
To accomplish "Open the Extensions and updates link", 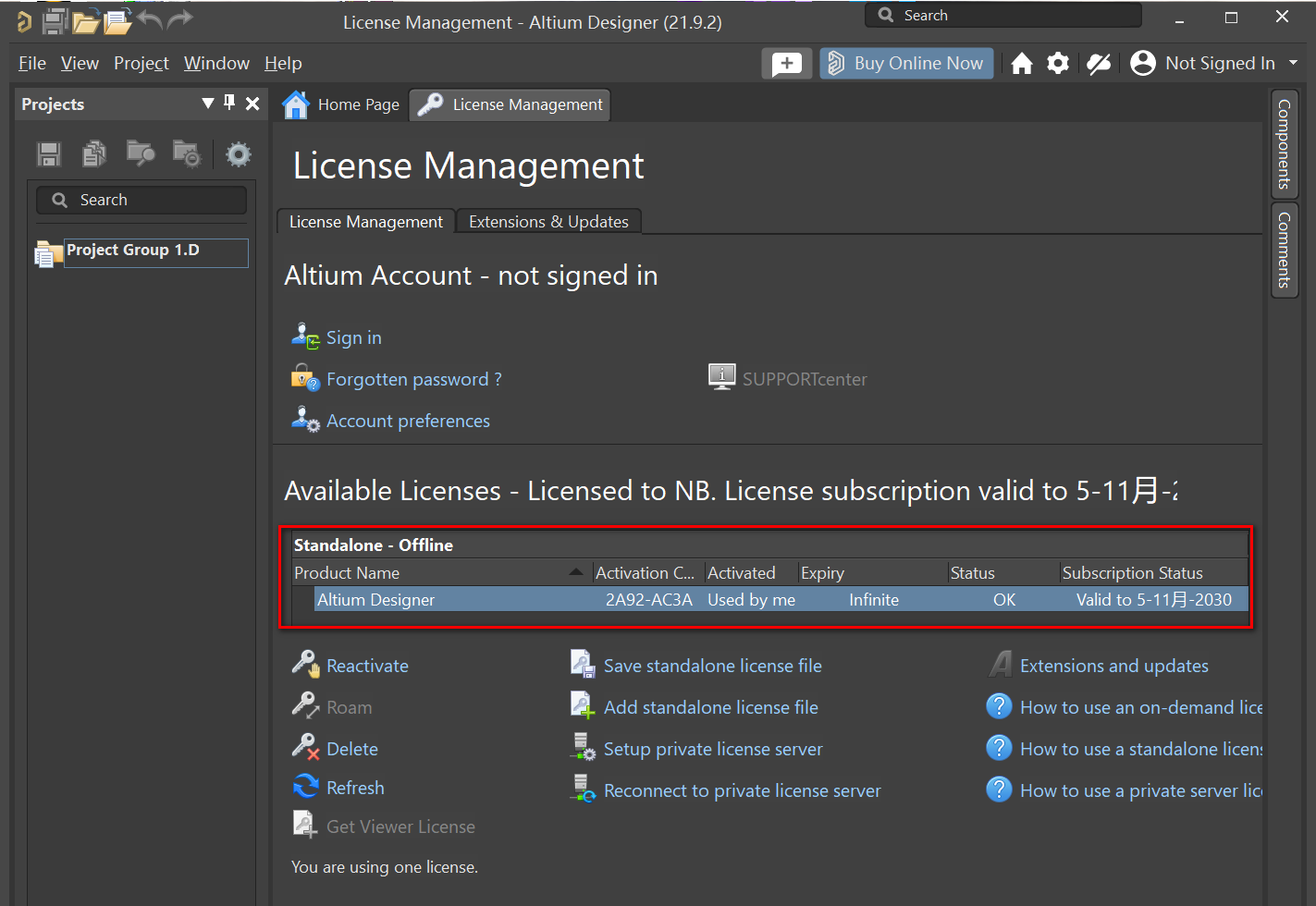I will 1114,666.
